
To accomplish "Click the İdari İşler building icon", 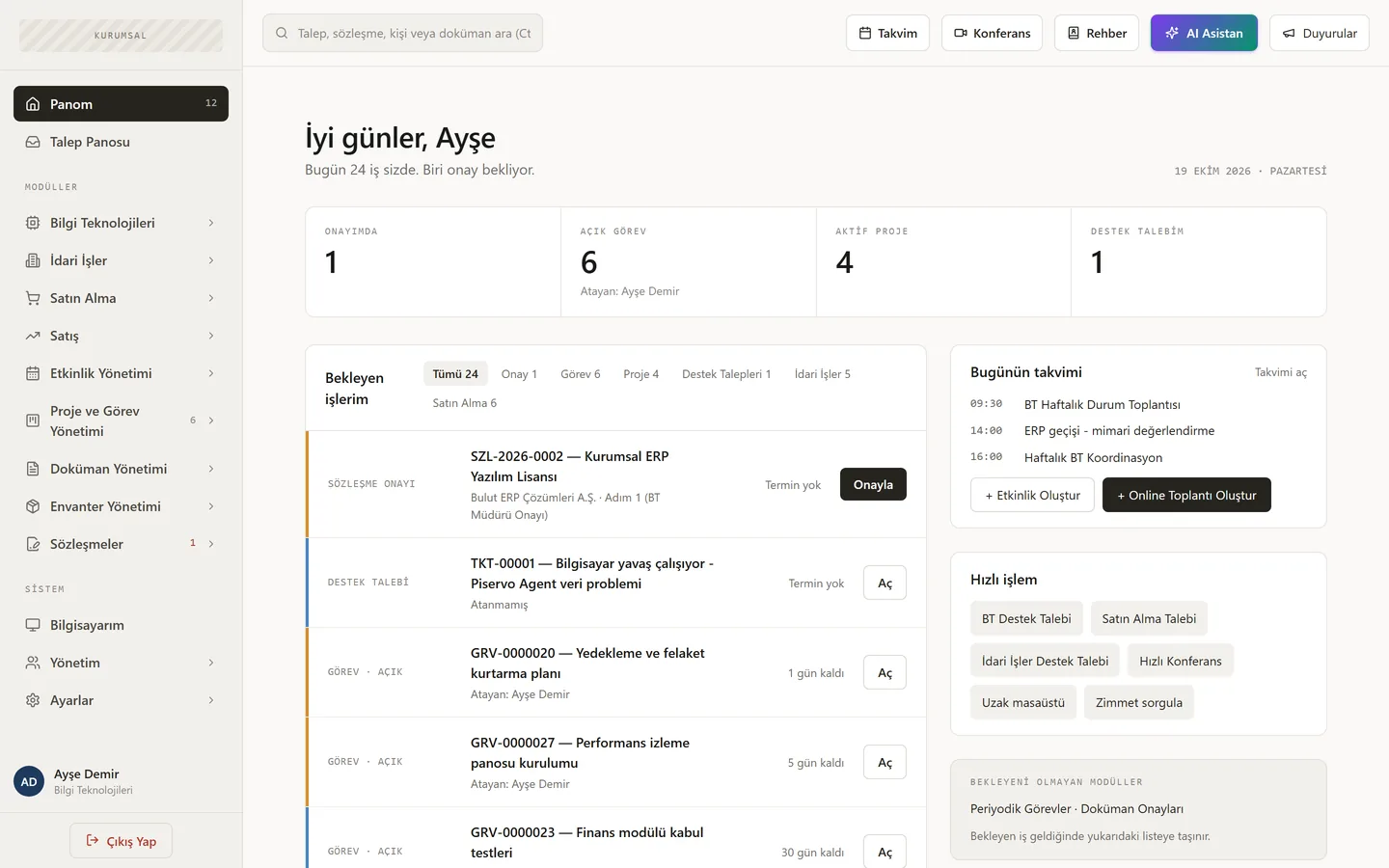I will (33, 260).
